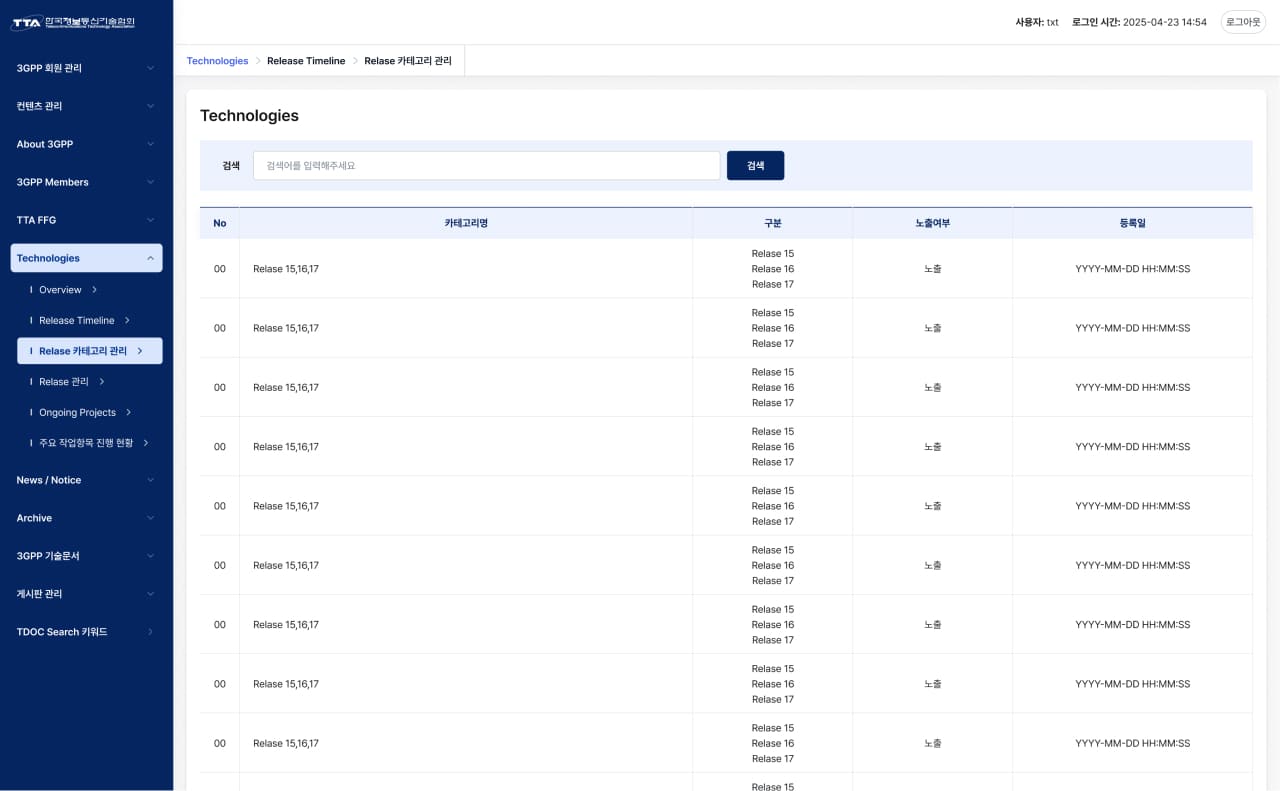The image size is (1280, 791).
Task: Expand 3GPP Members chevron arrow
Action: (x=150, y=182)
